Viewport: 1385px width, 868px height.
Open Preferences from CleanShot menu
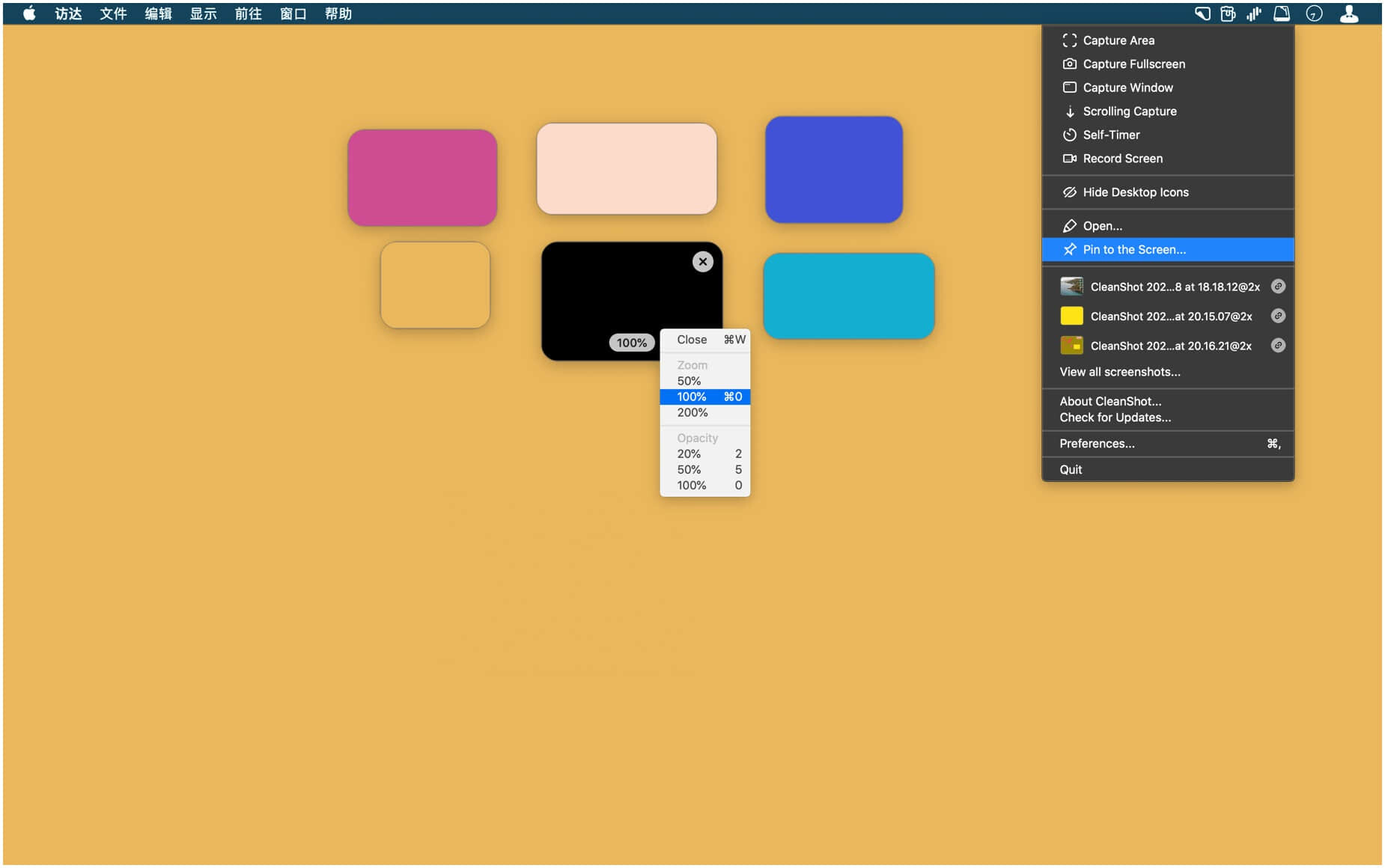(1097, 444)
